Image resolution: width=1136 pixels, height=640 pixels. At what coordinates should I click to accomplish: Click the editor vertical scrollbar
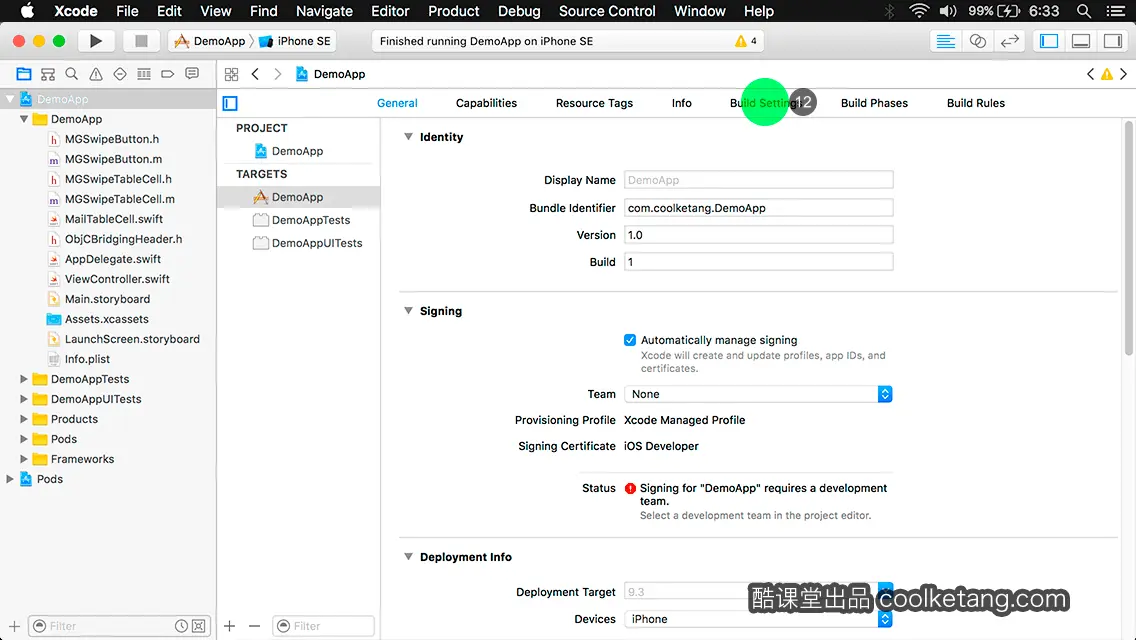coord(1129,239)
